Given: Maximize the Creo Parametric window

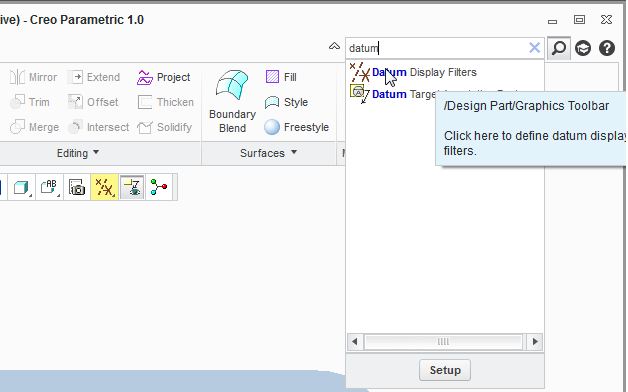Looking at the screenshot, I should 579,20.
